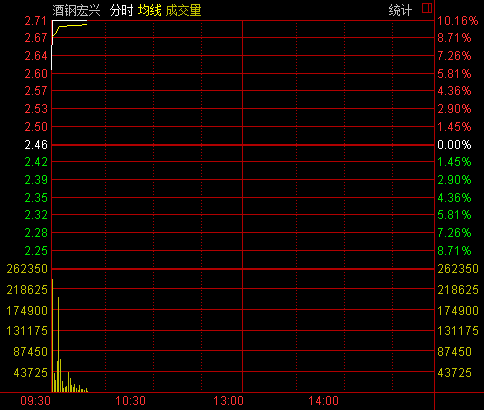Select the 13:00 time marker

point(228,401)
